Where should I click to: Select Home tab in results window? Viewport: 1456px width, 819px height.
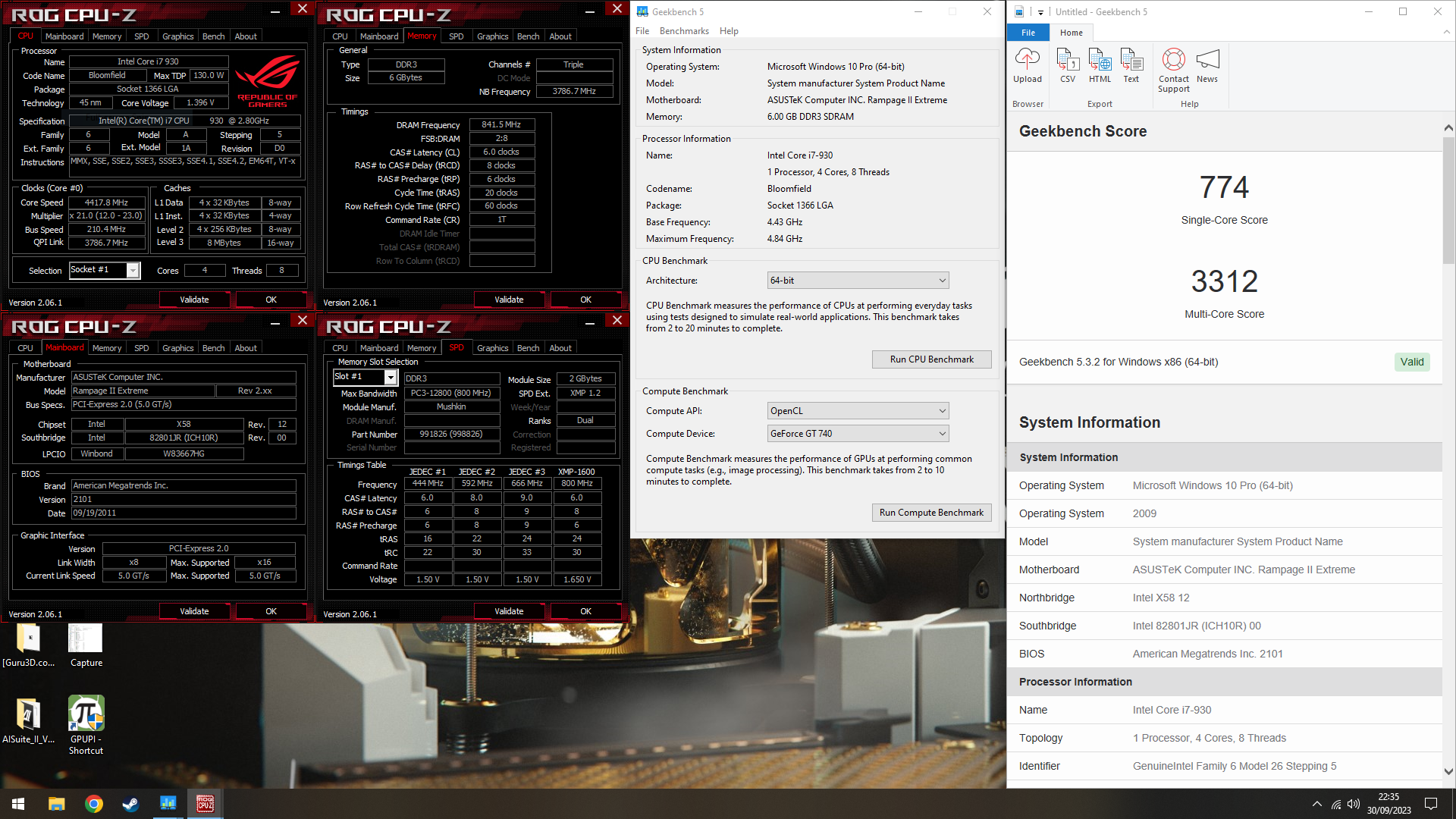[x=1071, y=33]
